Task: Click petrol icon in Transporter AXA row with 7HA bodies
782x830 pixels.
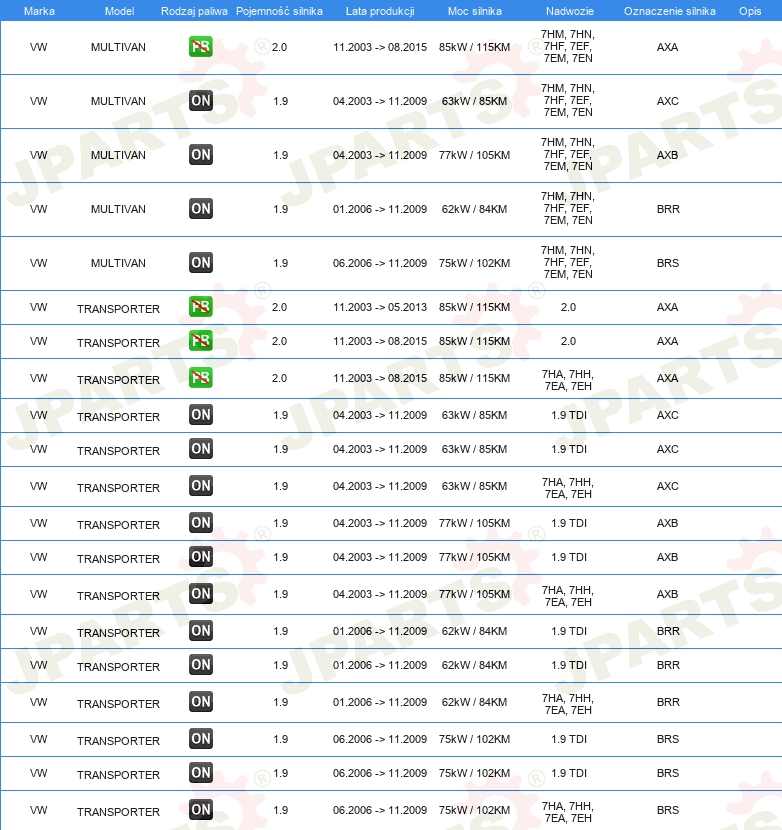Action: click(x=201, y=377)
